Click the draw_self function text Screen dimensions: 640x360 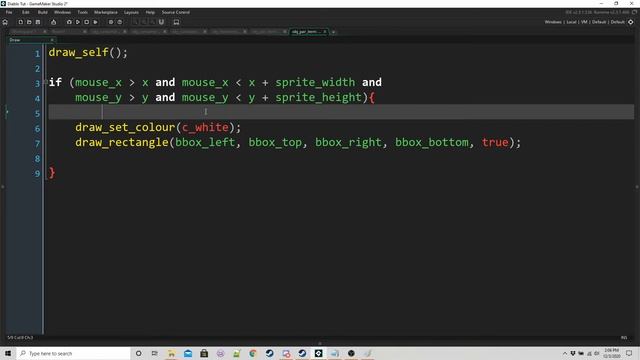[x=78, y=53]
